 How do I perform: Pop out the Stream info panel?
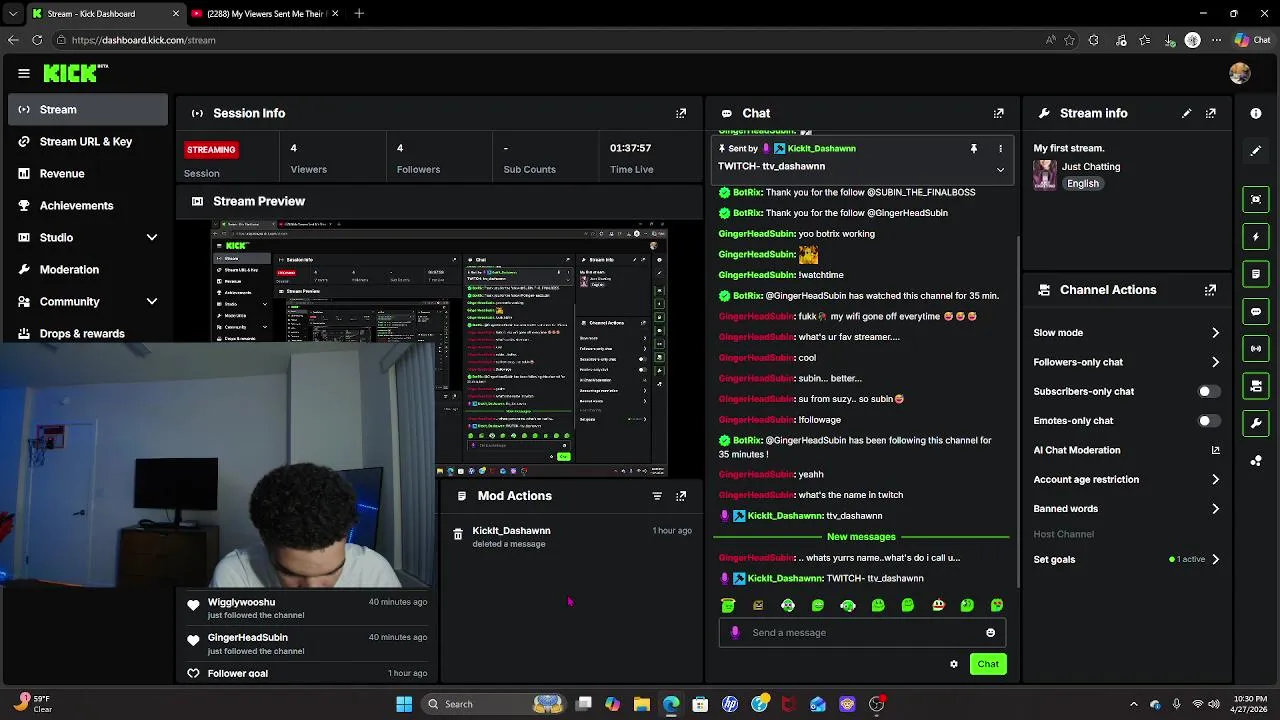(x=1210, y=114)
